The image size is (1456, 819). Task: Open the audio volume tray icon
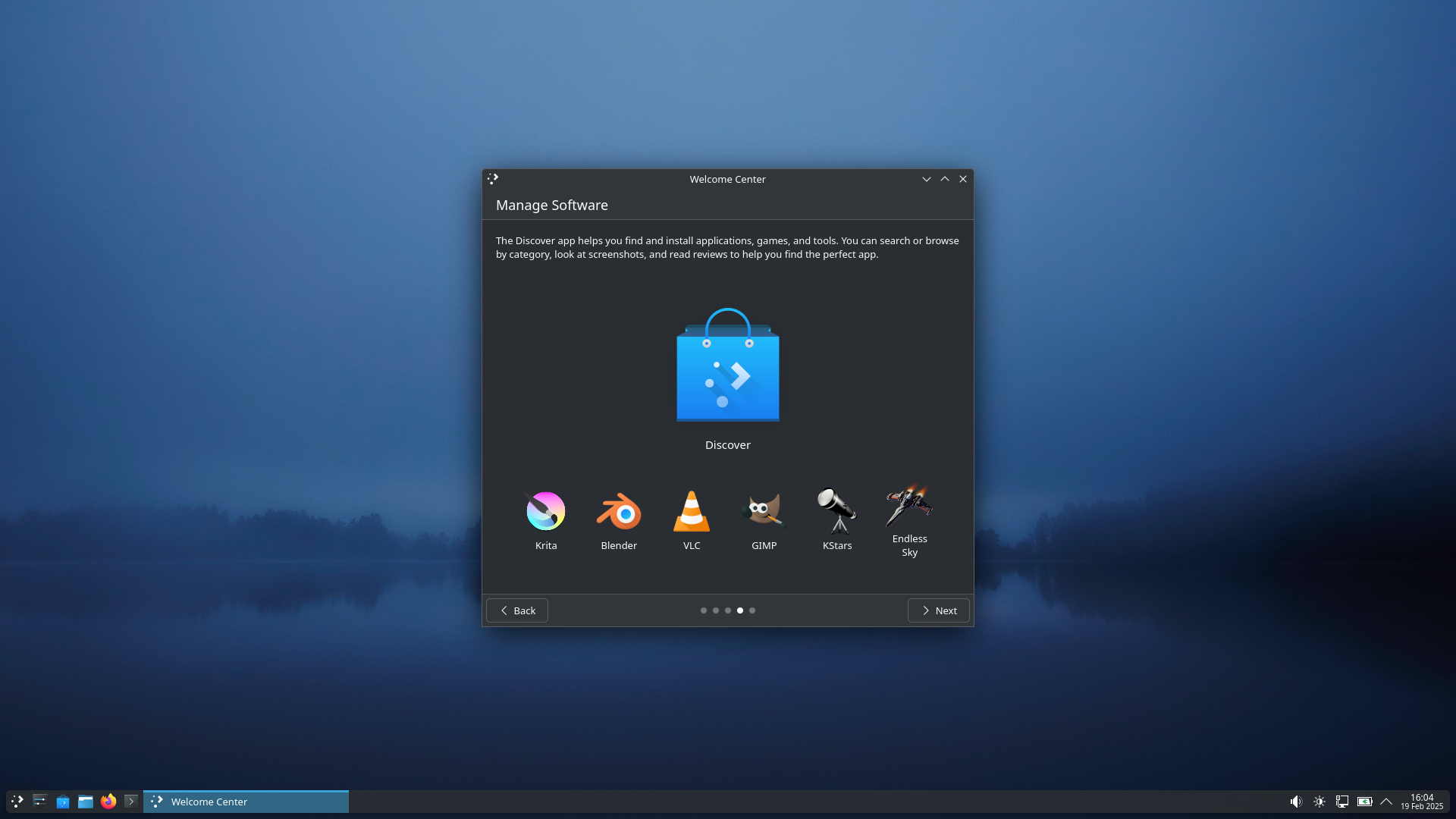click(x=1296, y=802)
